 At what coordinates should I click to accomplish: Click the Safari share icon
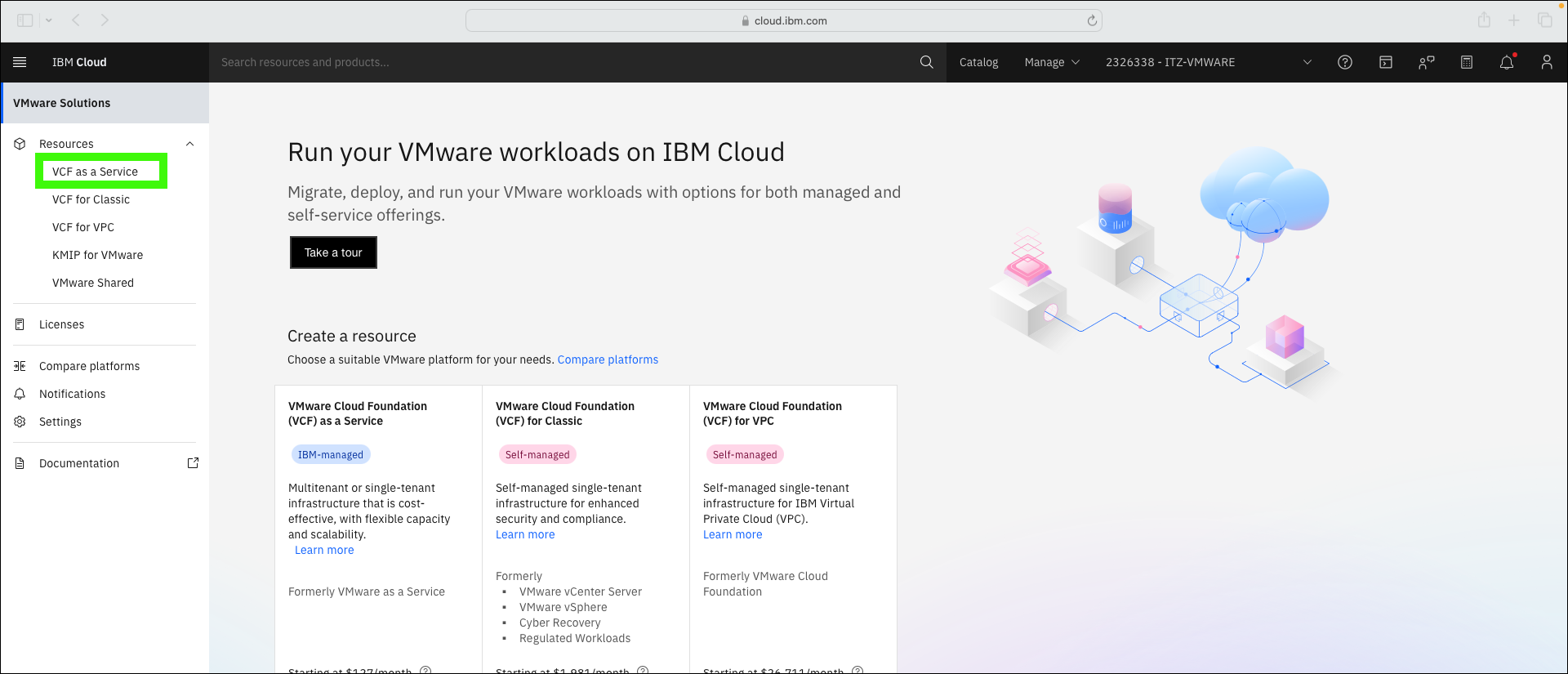(1484, 20)
